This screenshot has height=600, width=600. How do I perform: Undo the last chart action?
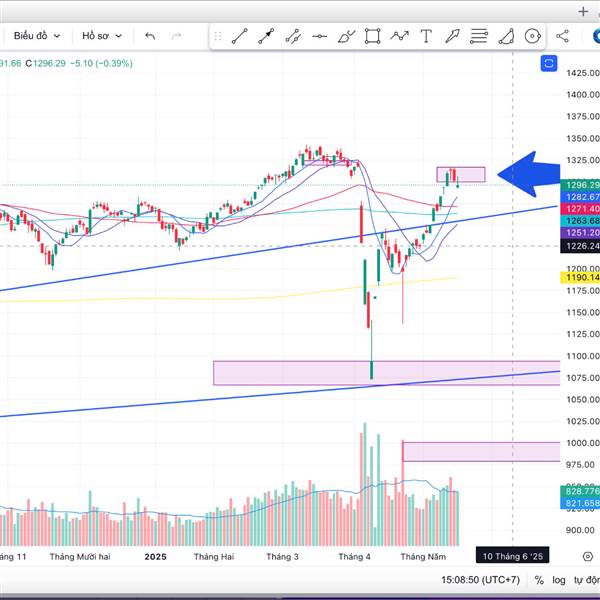pos(150,36)
